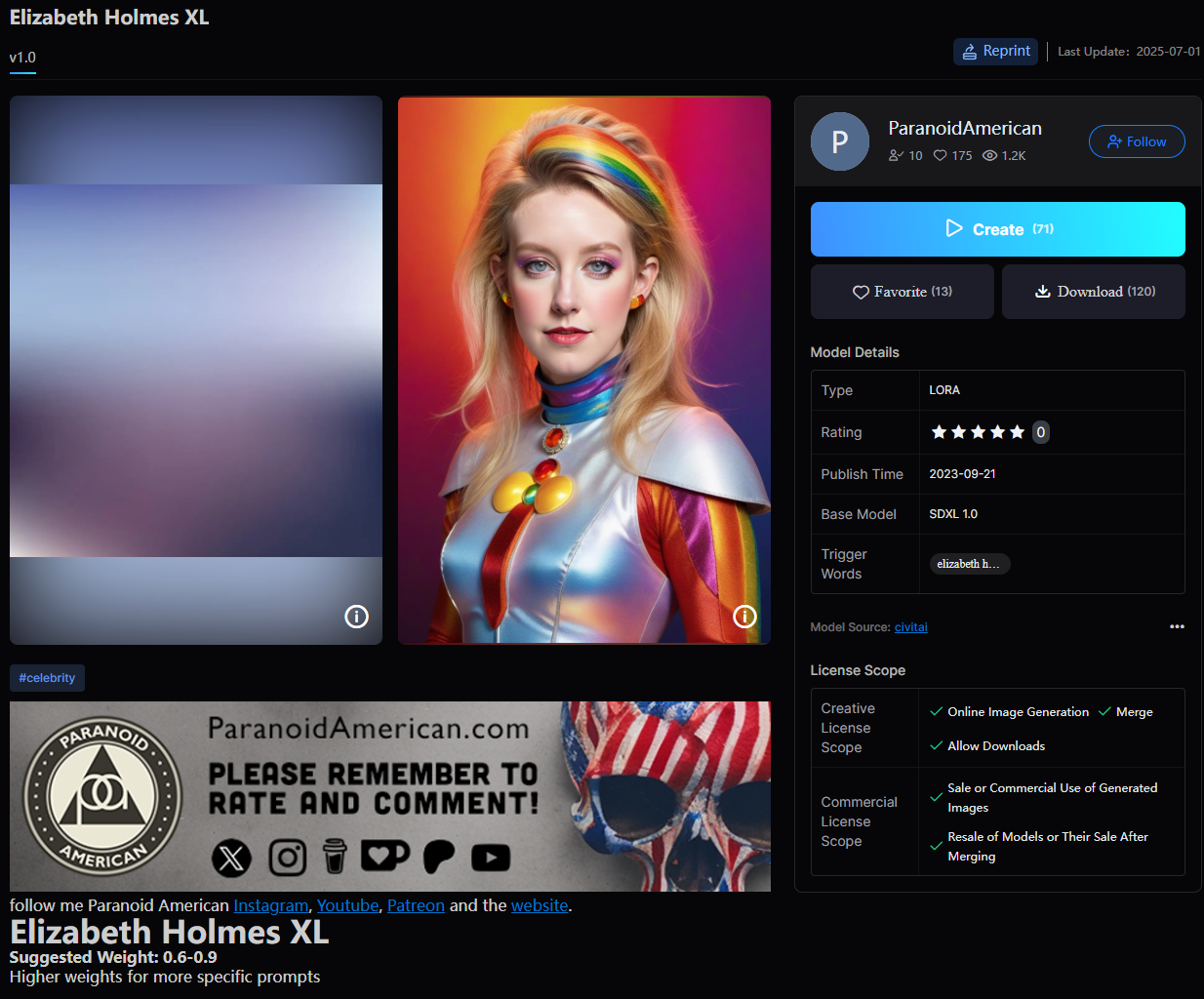Open the blurred preview thumbnail
1204x999 pixels.
[x=196, y=370]
